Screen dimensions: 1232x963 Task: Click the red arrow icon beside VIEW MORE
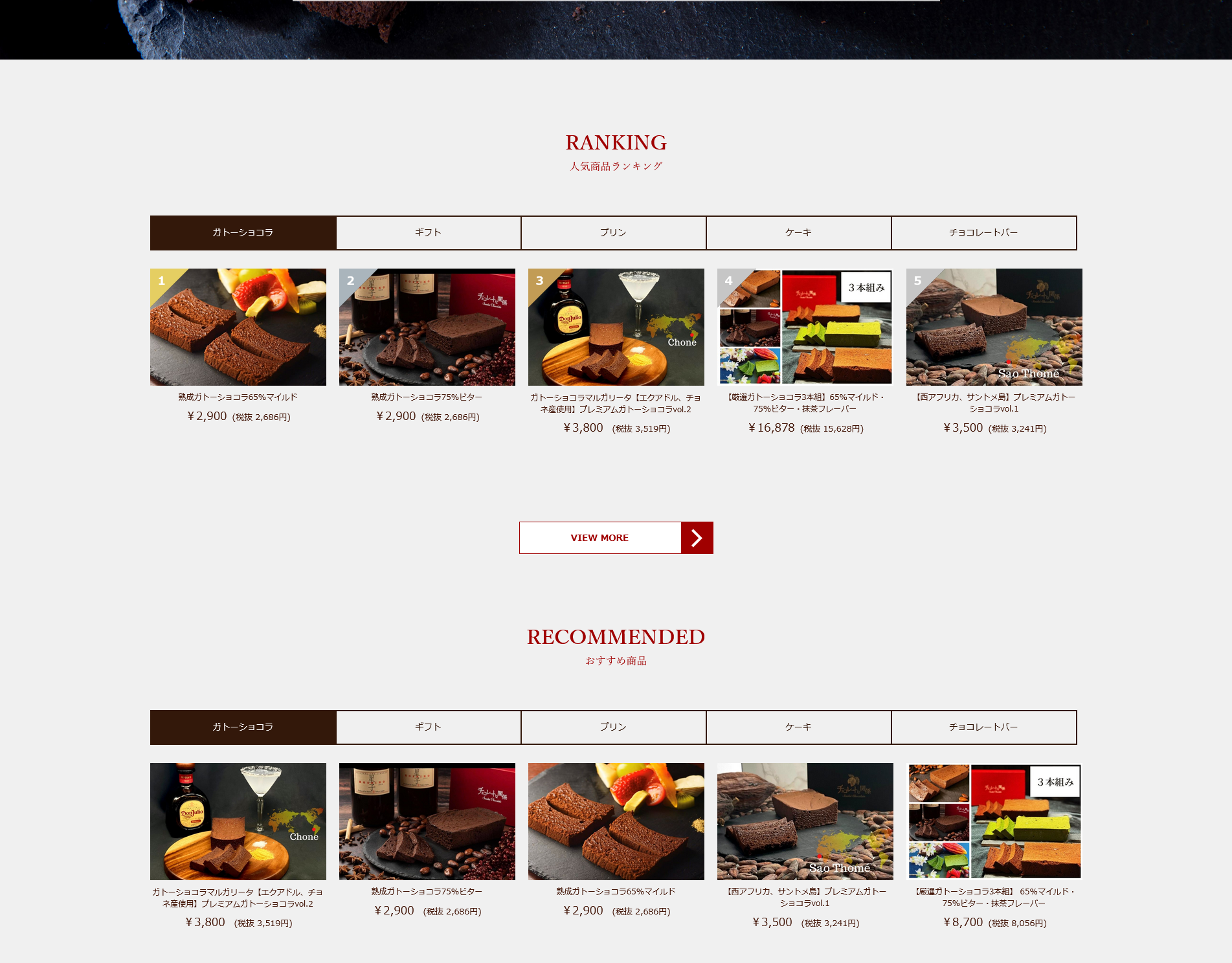pos(697,538)
